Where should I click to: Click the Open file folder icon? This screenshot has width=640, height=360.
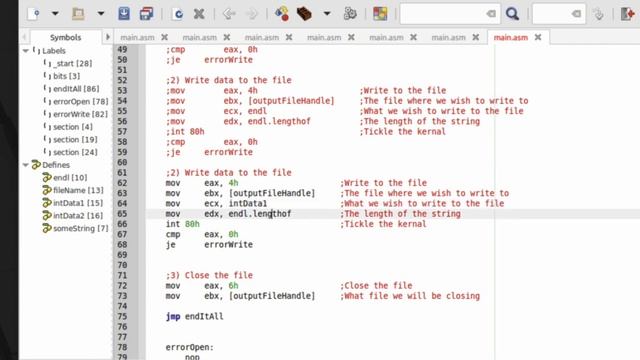78,14
